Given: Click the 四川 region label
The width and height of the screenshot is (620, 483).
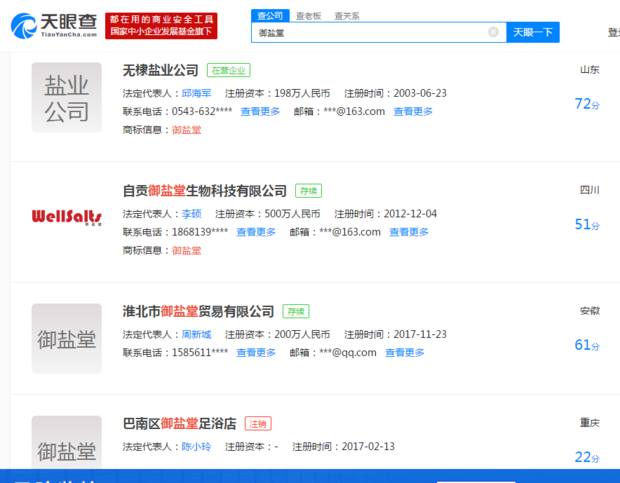Looking at the screenshot, I should 590,190.
